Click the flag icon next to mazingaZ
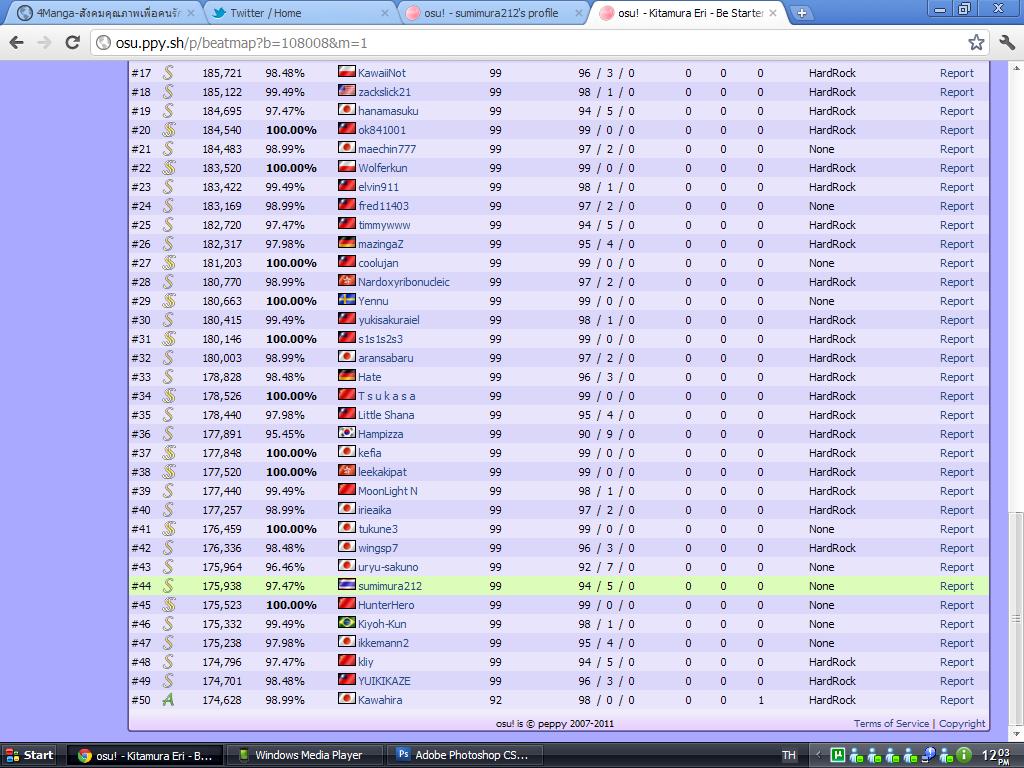 [346, 243]
